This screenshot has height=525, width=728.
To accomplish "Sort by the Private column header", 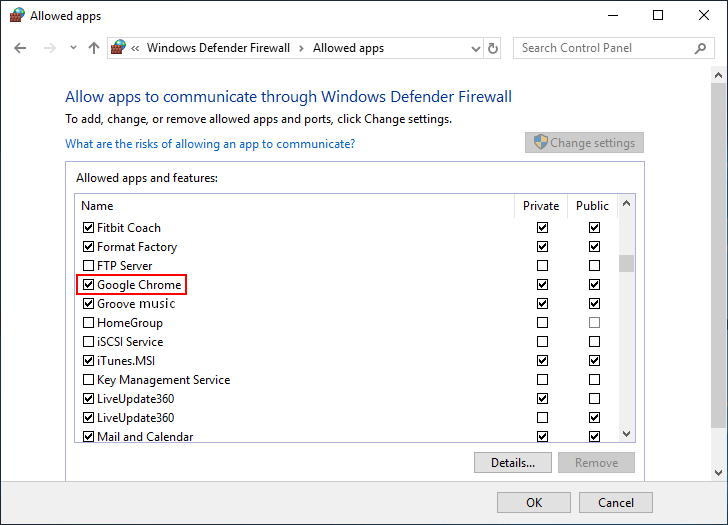I will (x=541, y=206).
